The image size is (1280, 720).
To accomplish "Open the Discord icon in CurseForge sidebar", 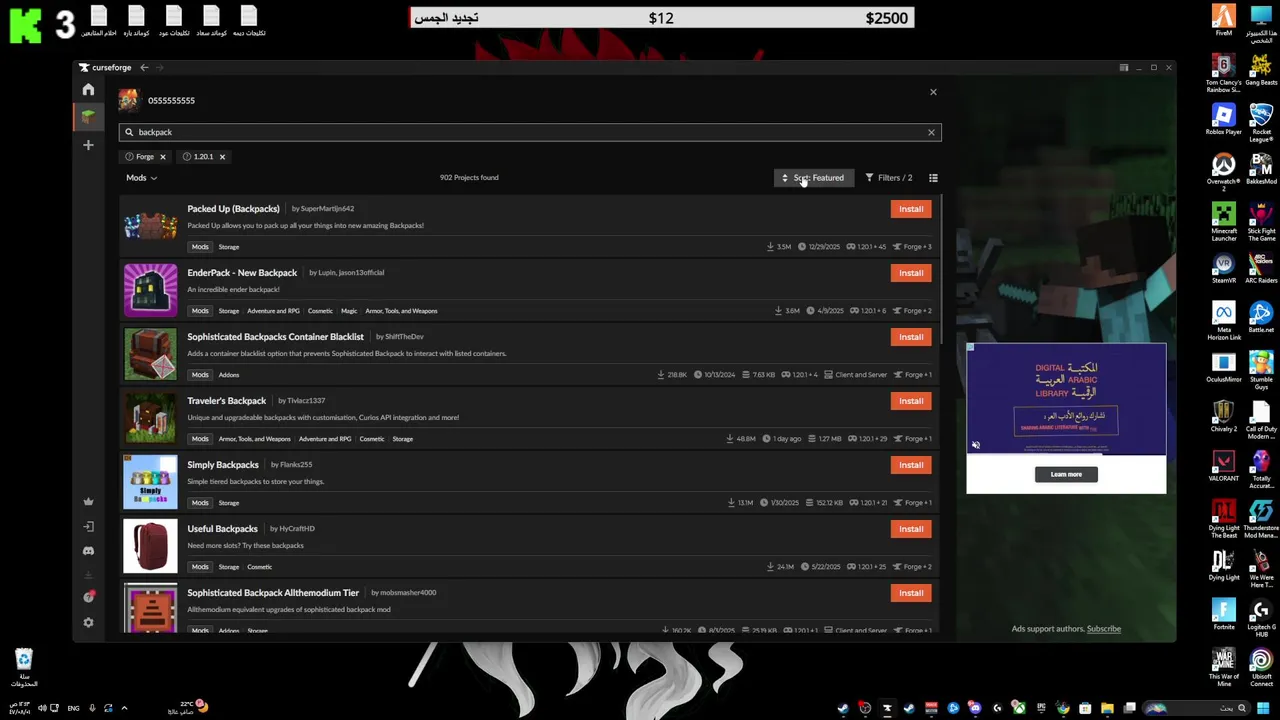I will tap(88, 551).
